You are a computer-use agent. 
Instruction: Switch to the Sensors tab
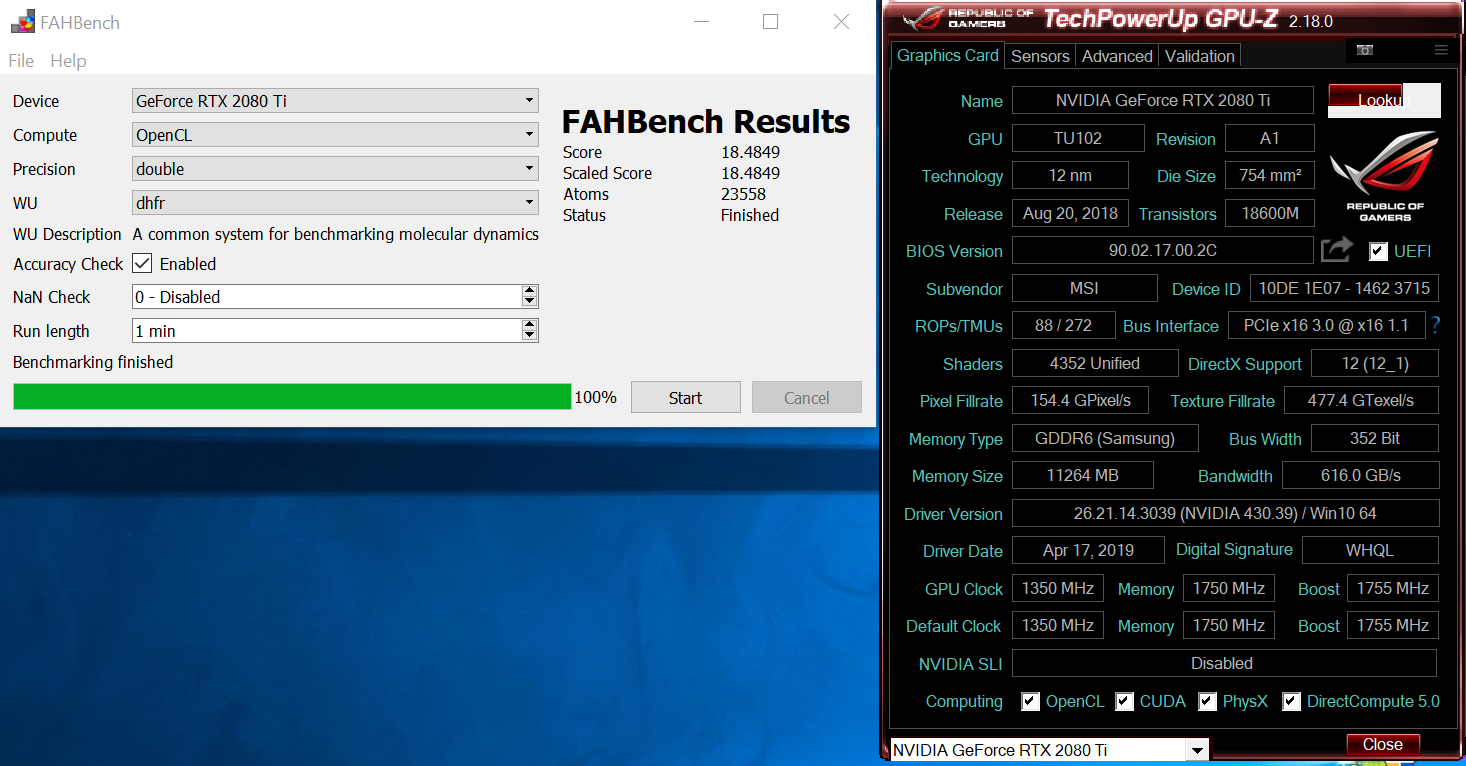click(1040, 56)
